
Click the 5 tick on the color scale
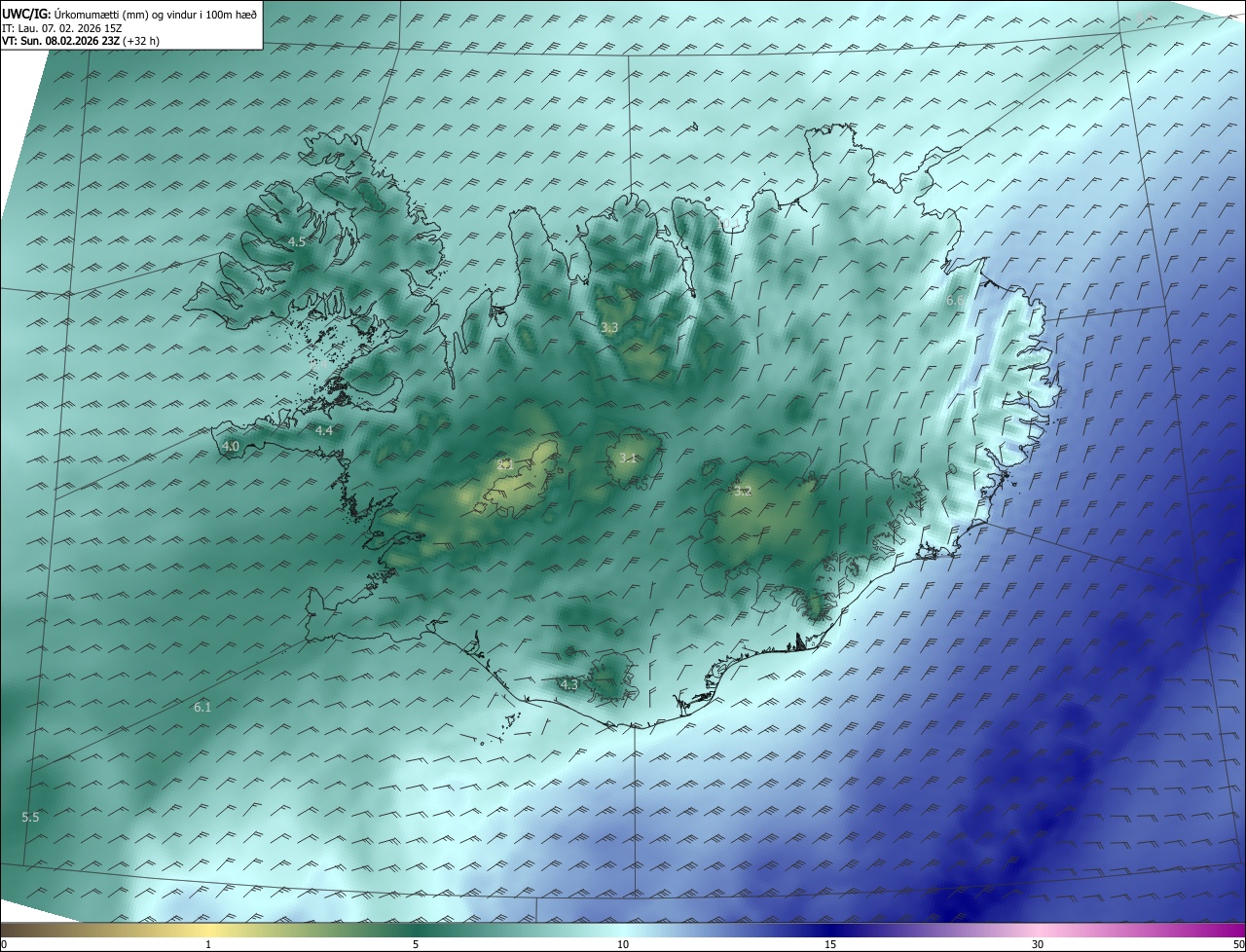click(x=416, y=944)
